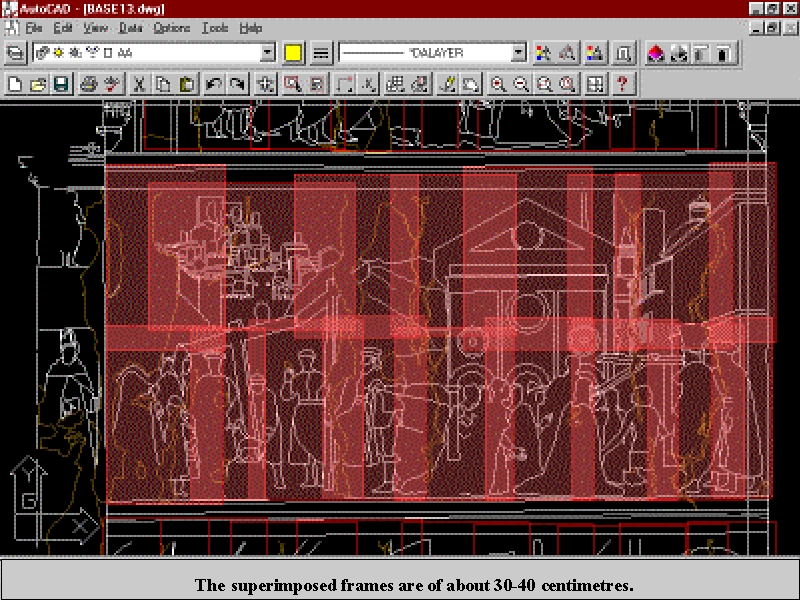
Task: Toggle layer AA on/off icon in layer control
Action: [x=43, y=53]
